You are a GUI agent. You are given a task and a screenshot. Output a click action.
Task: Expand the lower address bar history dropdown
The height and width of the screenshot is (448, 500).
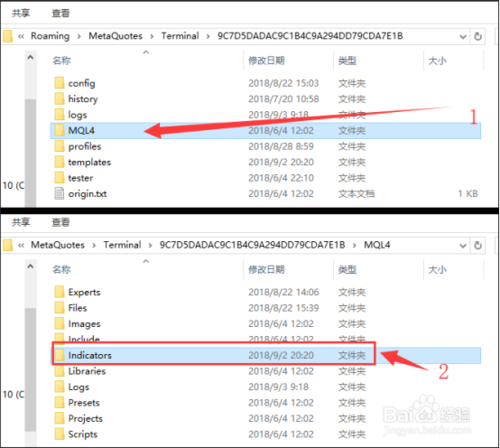click(x=463, y=246)
